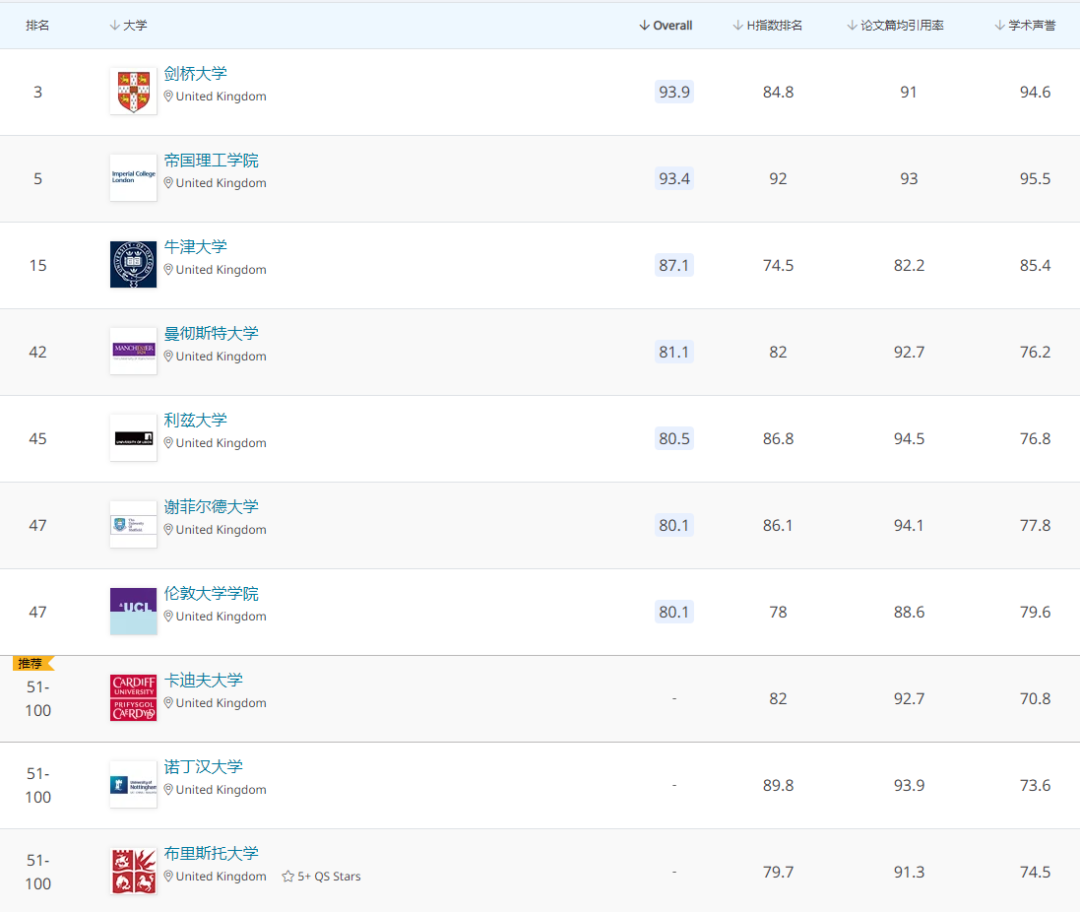Open the Cardiff University red logo
1080x912 pixels.
coord(133,698)
